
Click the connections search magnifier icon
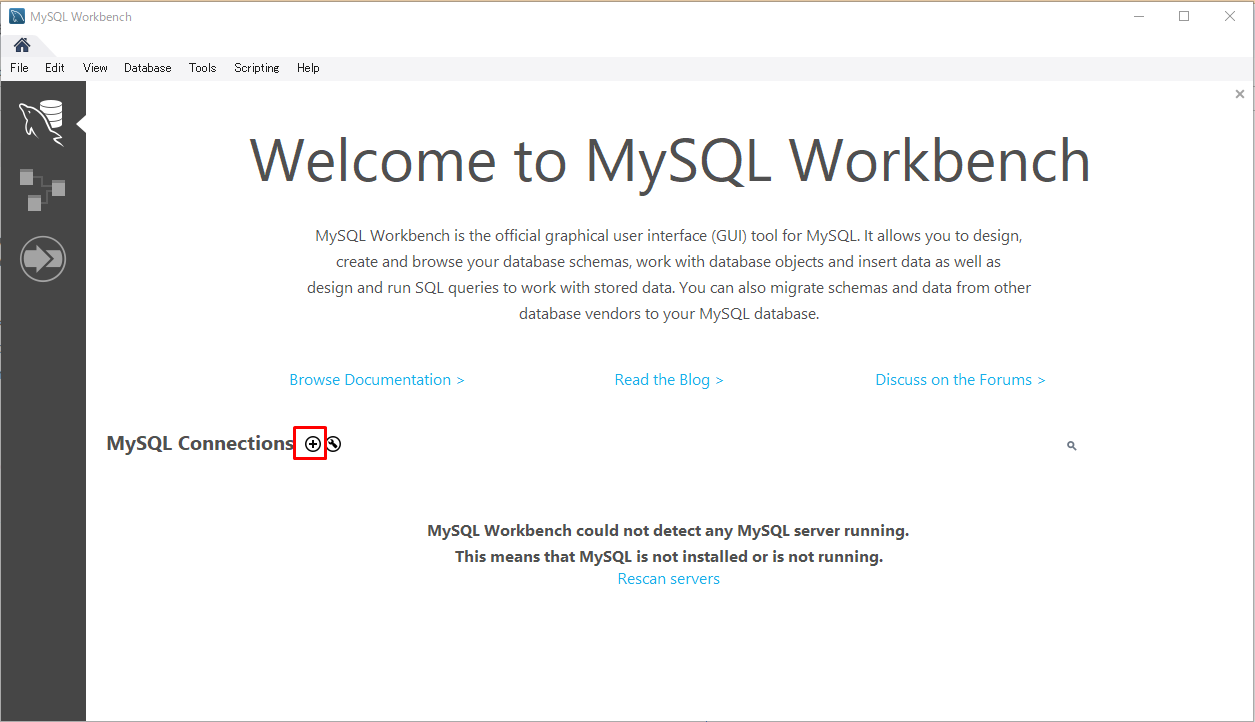[x=1071, y=446]
